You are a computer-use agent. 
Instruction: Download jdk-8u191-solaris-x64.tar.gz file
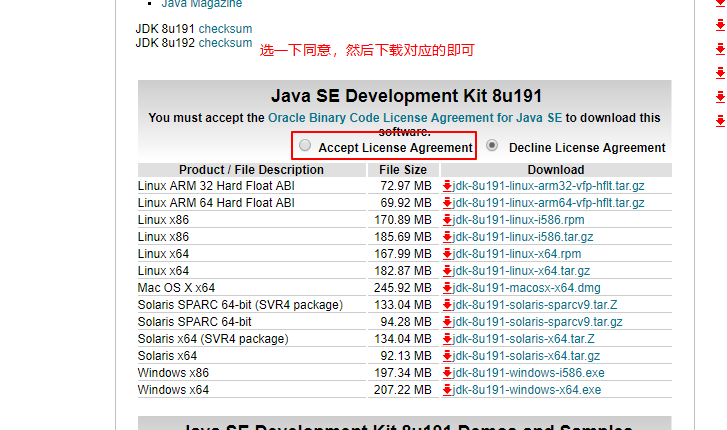[x=526, y=356]
